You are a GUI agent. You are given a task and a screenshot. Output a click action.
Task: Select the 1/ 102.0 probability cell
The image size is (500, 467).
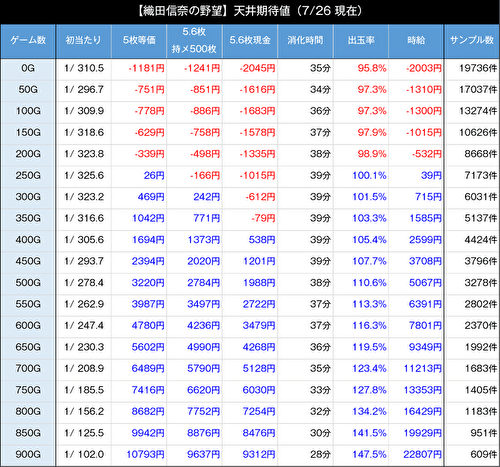tap(84, 454)
